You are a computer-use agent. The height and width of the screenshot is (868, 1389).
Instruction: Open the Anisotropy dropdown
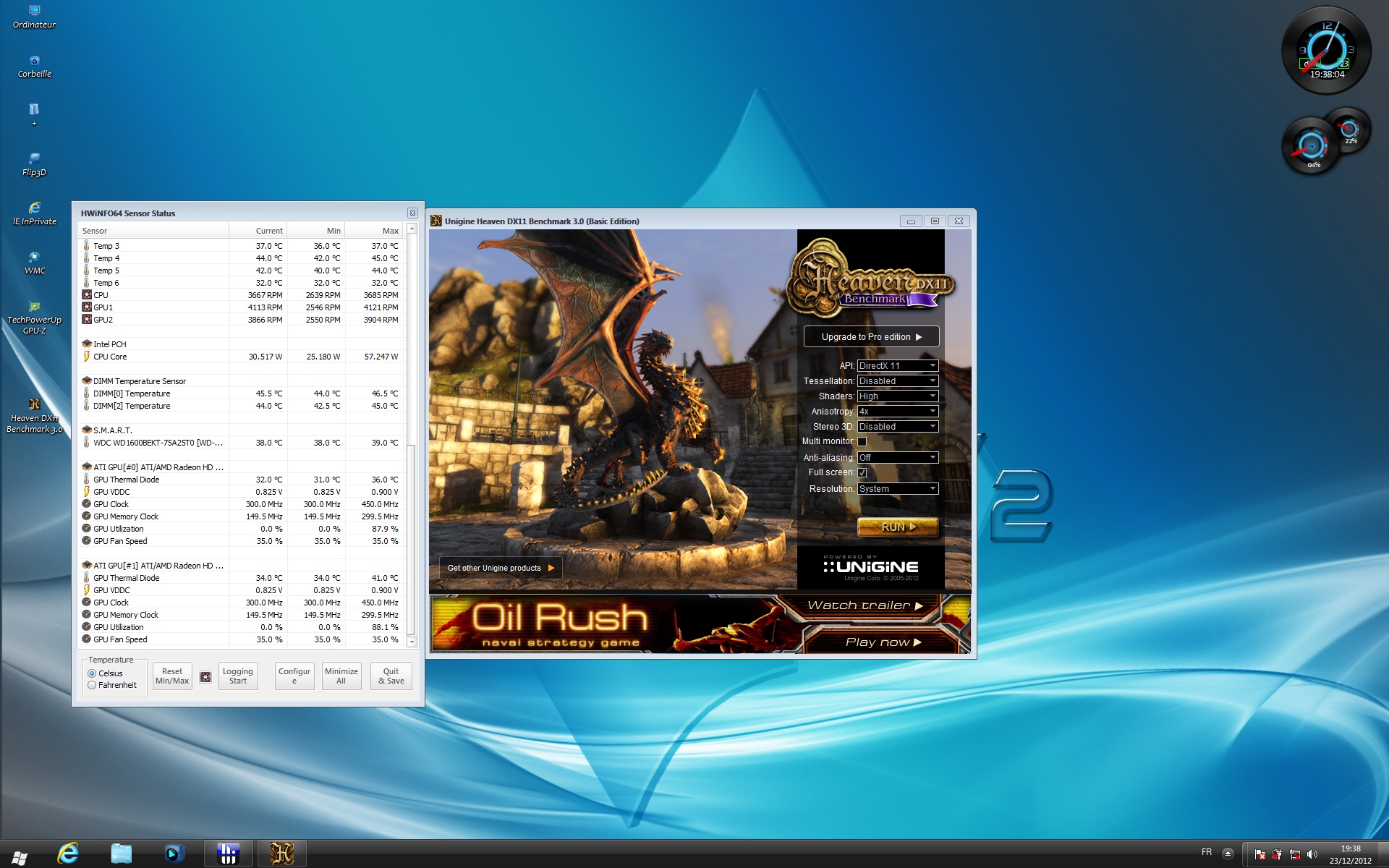coord(897,412)
